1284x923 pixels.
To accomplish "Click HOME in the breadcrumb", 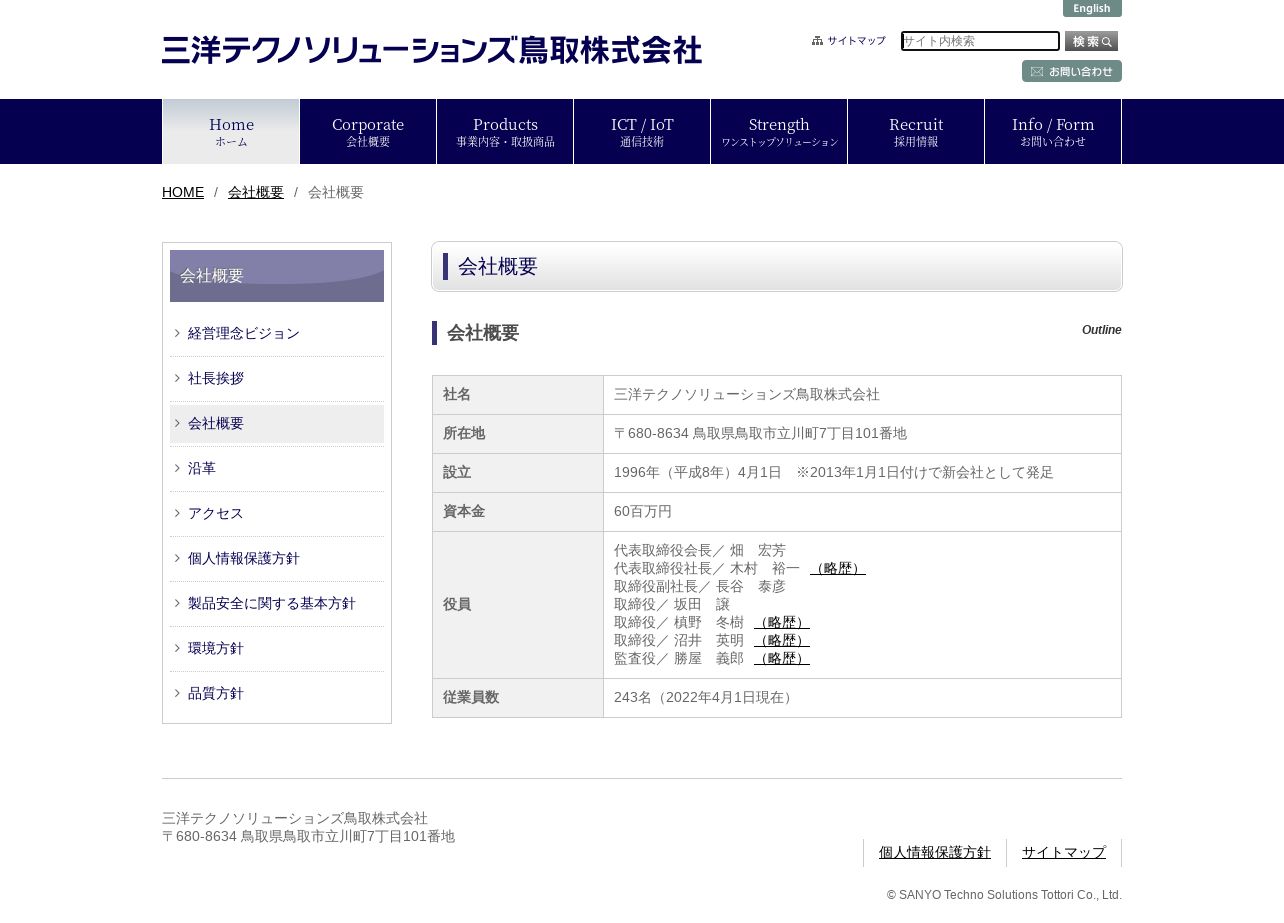I will 183,192.
